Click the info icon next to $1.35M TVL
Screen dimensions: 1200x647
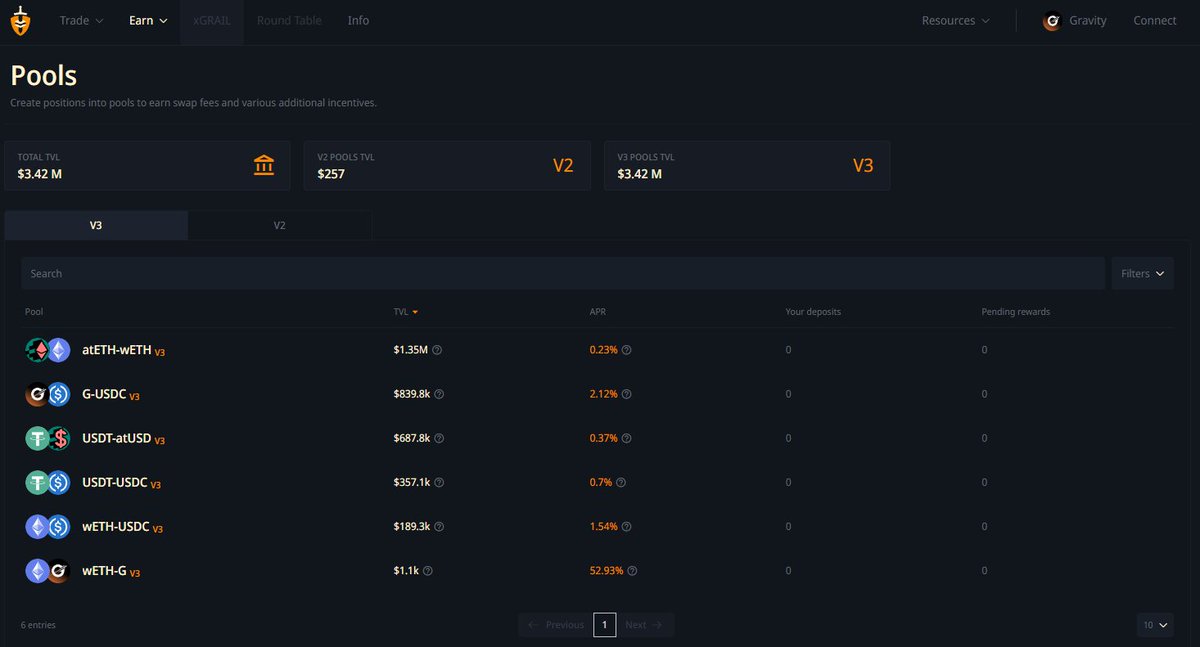(437, 350)
